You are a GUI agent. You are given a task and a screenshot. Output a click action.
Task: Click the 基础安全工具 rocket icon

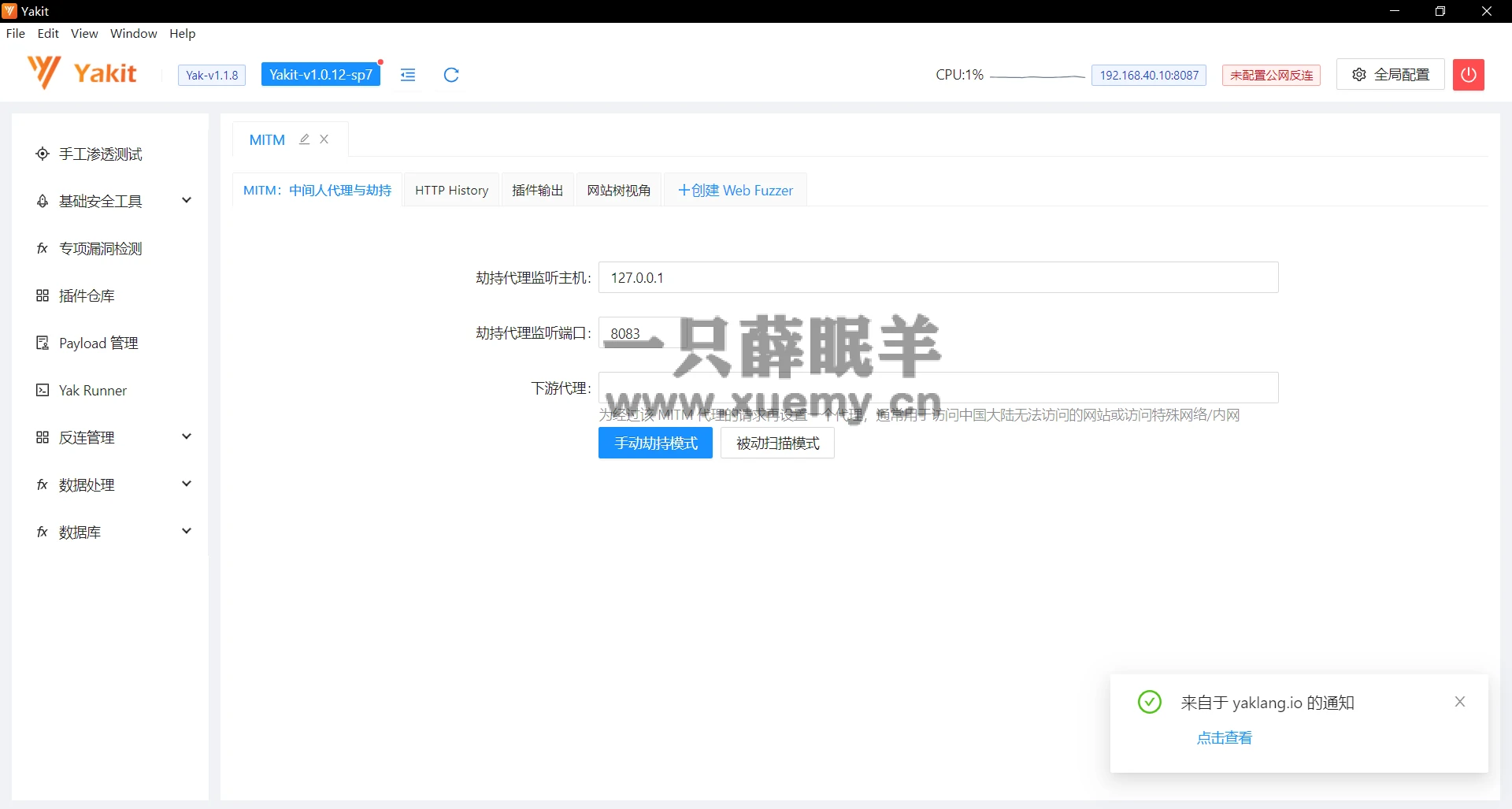[x=43, y=201]
